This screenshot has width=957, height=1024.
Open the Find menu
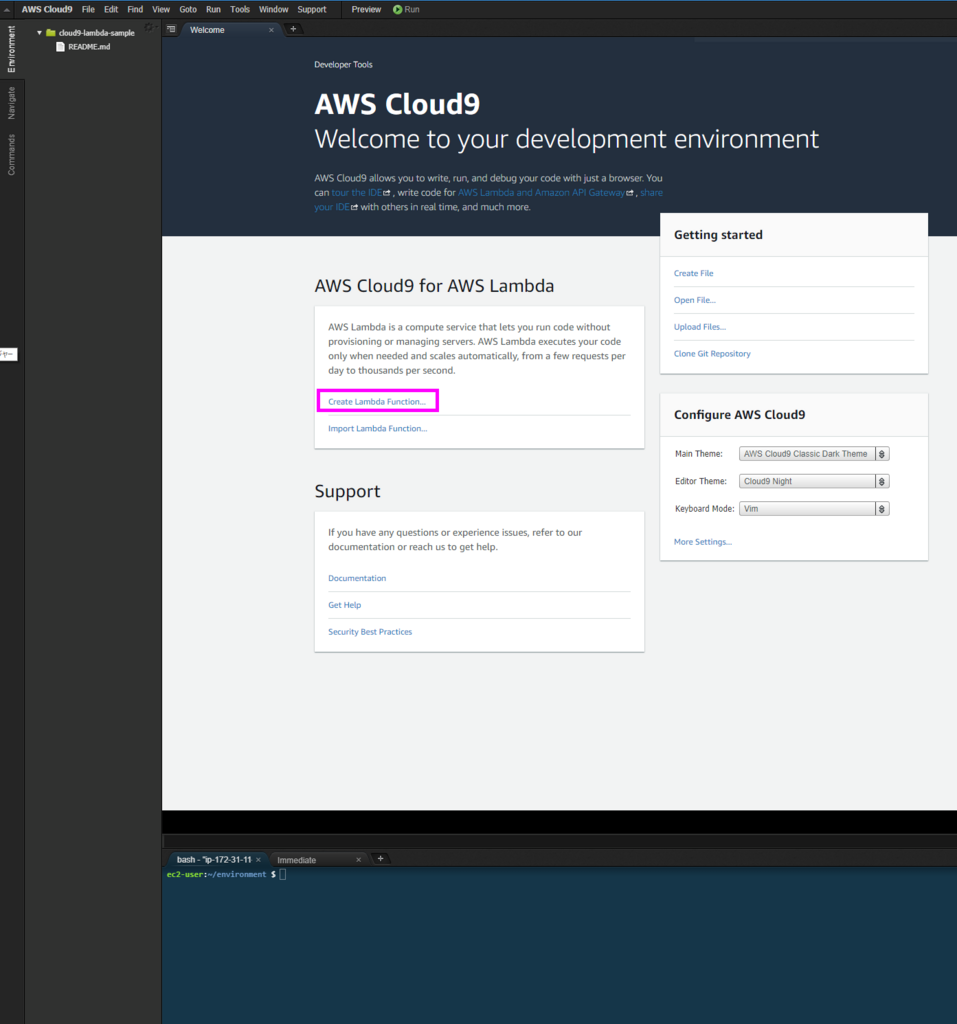click(x=135, y=10)
